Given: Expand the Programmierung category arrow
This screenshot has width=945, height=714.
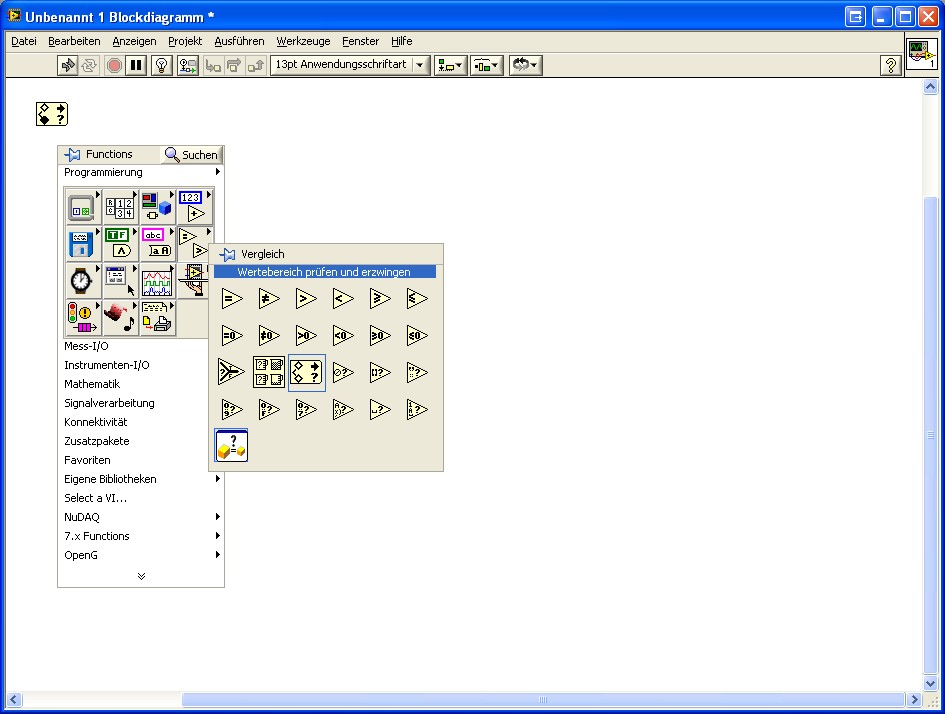Looking at the screenshot, I should point(218,172).
